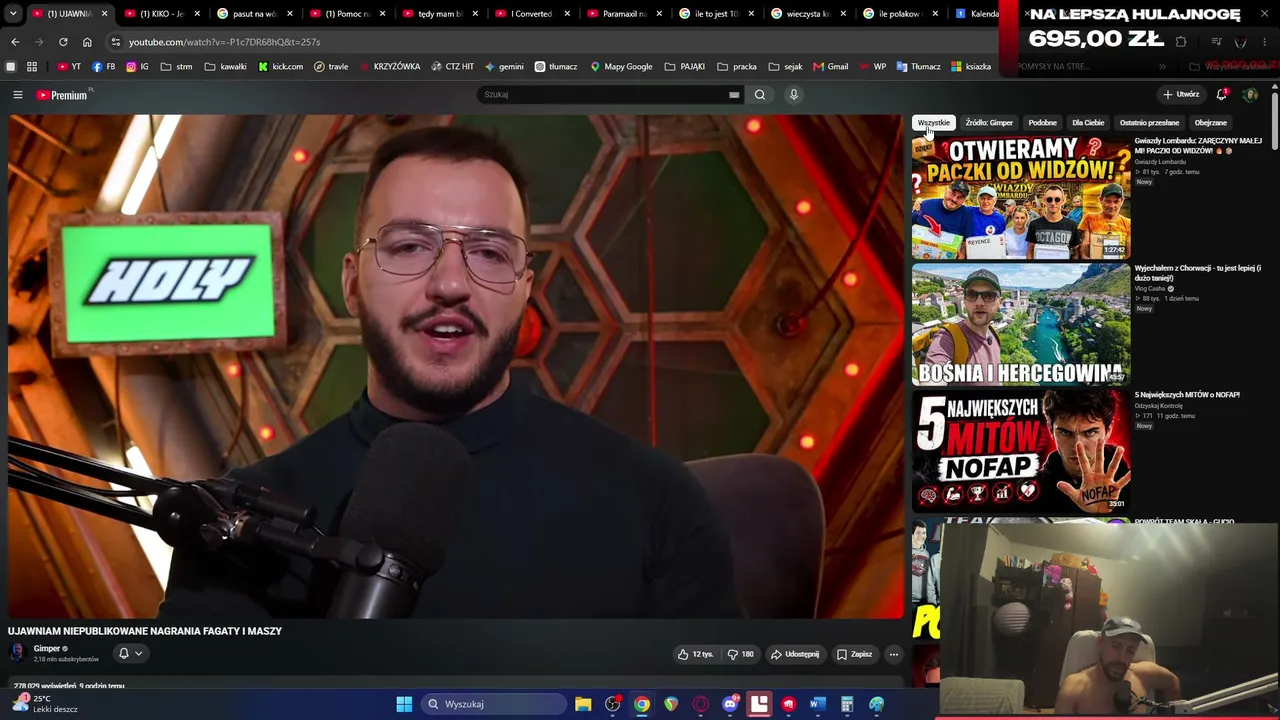Open Gimper channel avatar
This screenshot has height=720, width=1280.
[x=17, y=653]
